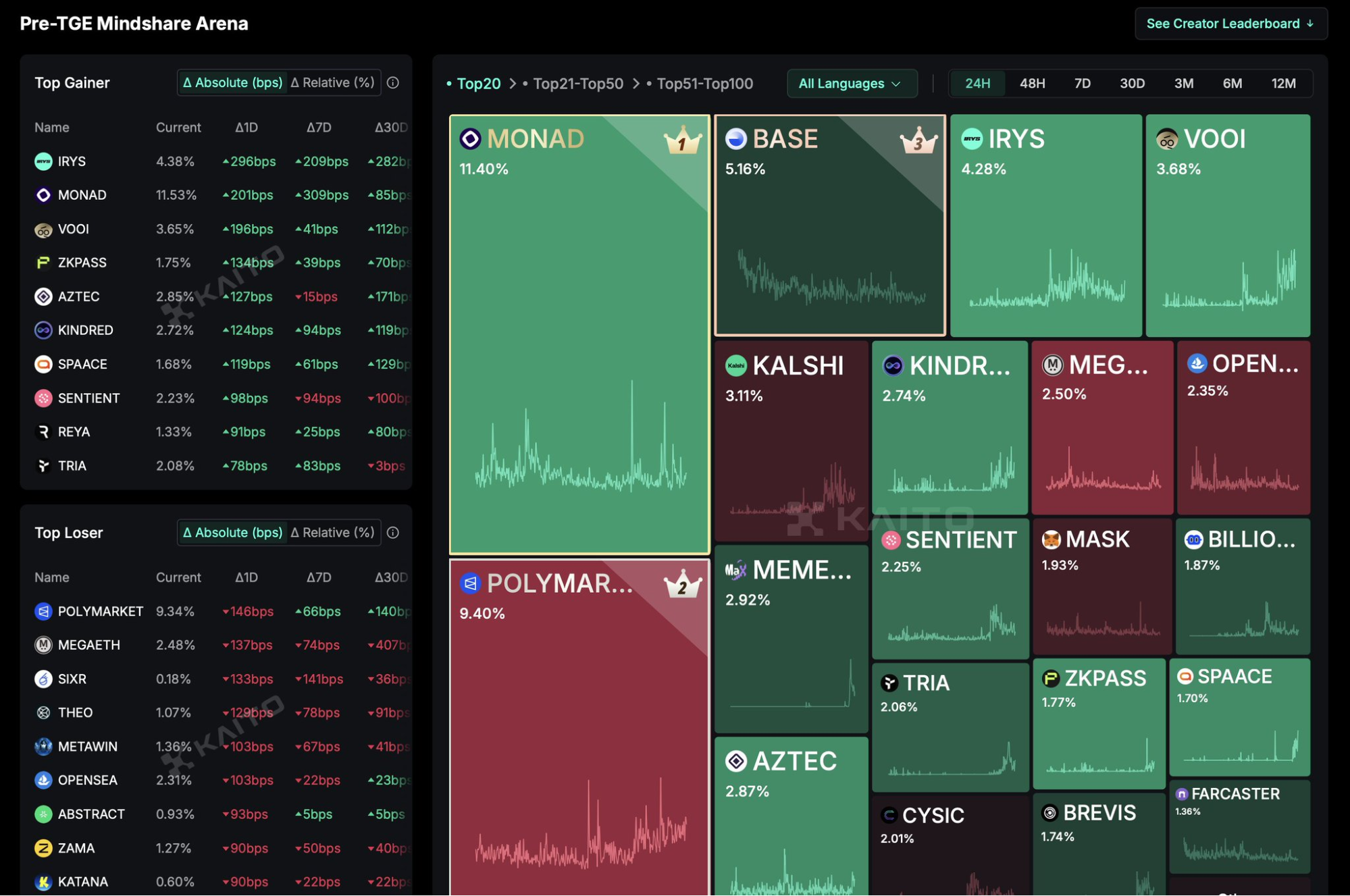This screenshot has height=896, width=1350.
Task: Click the info icon beside Top Gainer toggle
Action: [x=393, y=82]
